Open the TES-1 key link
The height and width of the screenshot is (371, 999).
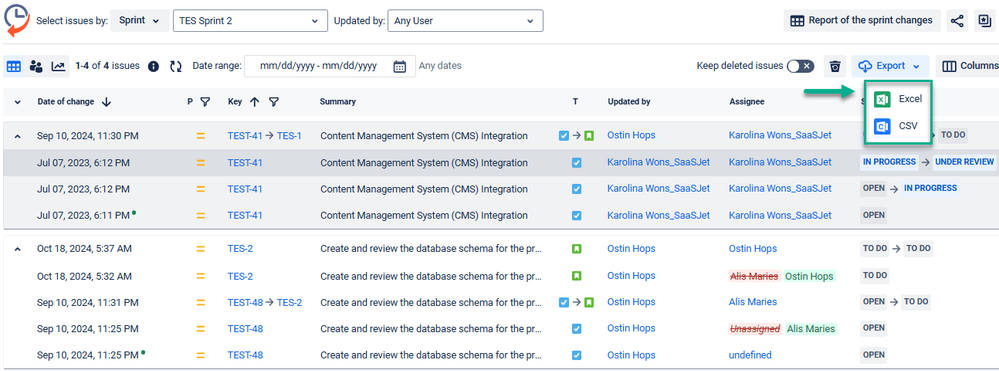point(289,136)
